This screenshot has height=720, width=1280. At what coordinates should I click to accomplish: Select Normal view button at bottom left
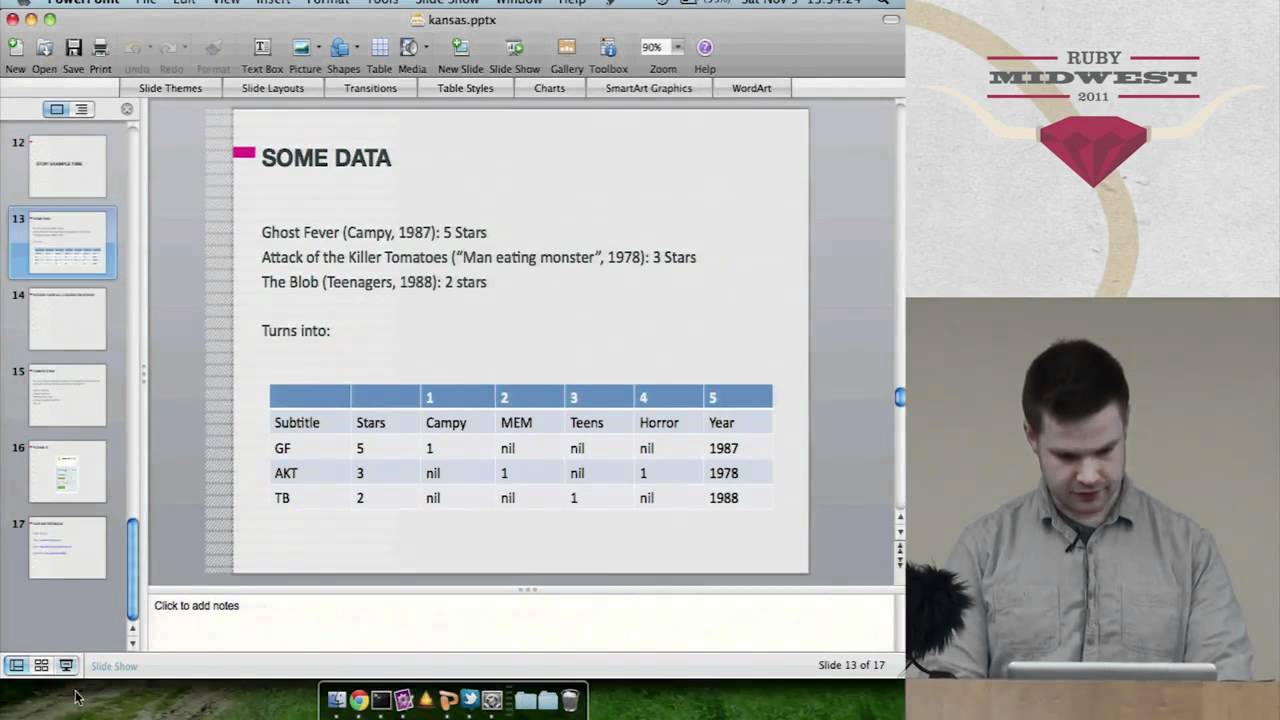pos(17,665)
